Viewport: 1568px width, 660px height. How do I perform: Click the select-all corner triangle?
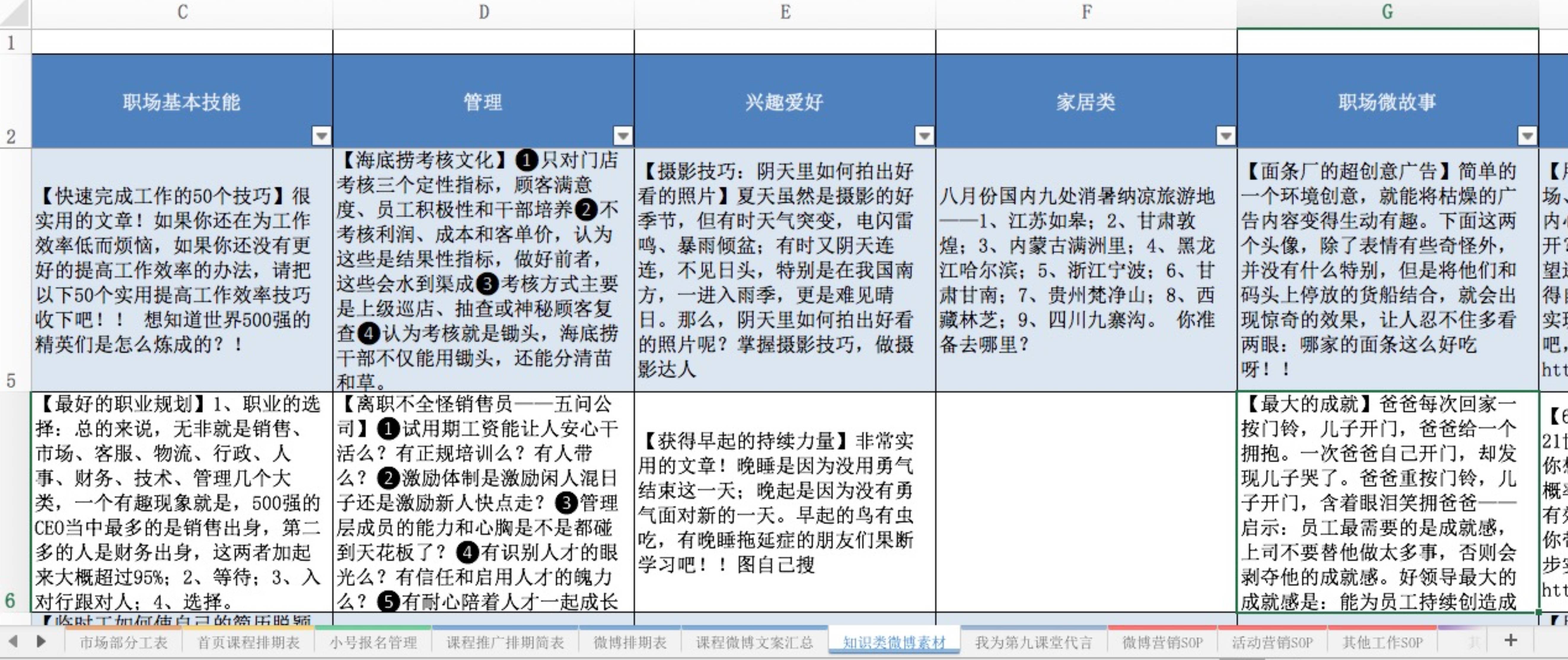click(15, 14)
